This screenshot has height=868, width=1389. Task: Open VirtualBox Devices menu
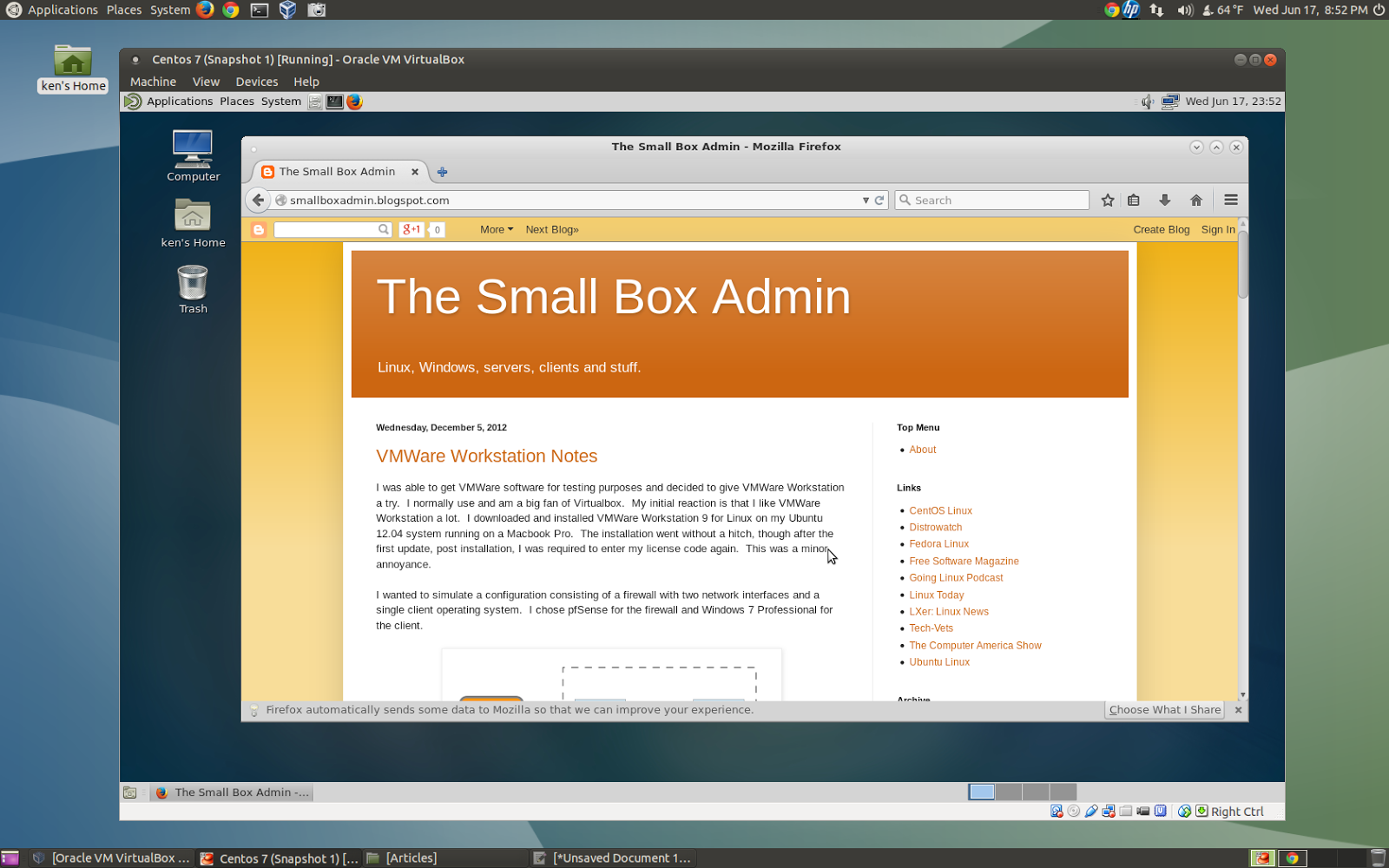point(257,82)
